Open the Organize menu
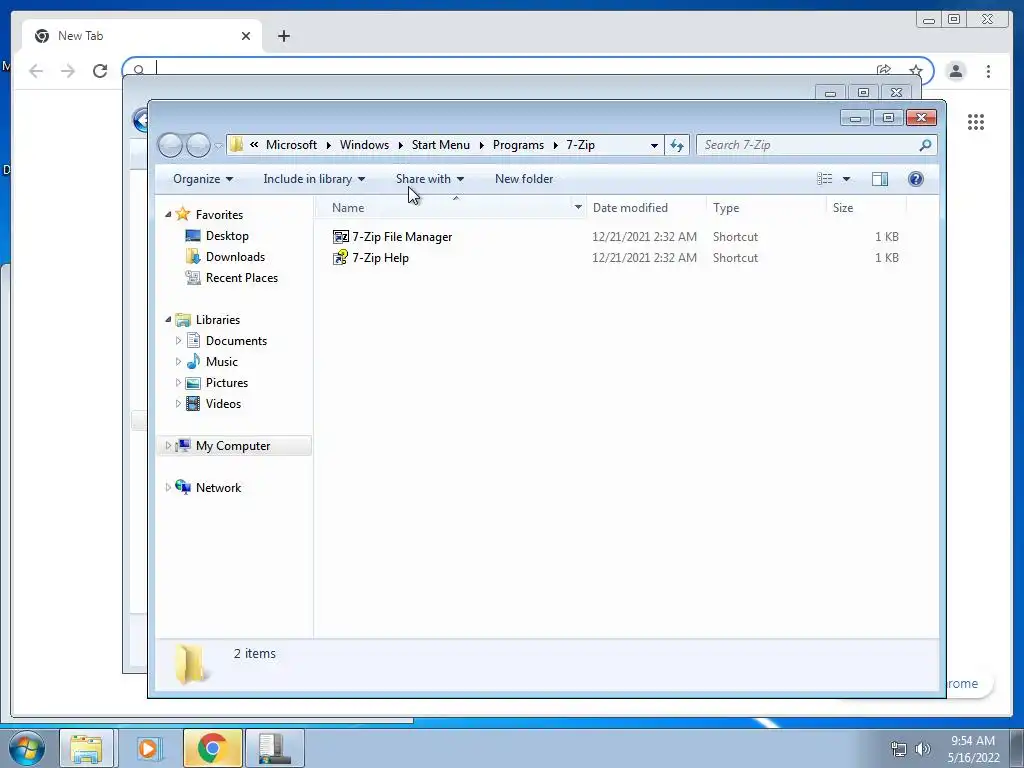1024x768 pixels. [x=202, y=179]
